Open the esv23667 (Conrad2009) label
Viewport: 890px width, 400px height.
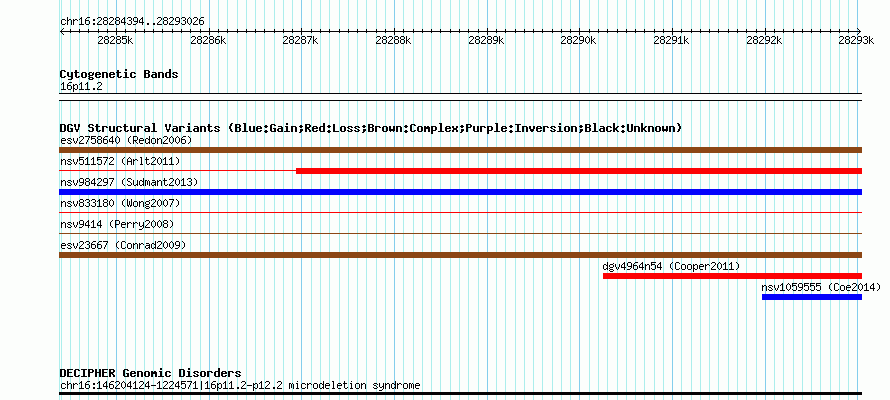pos(123,245)
